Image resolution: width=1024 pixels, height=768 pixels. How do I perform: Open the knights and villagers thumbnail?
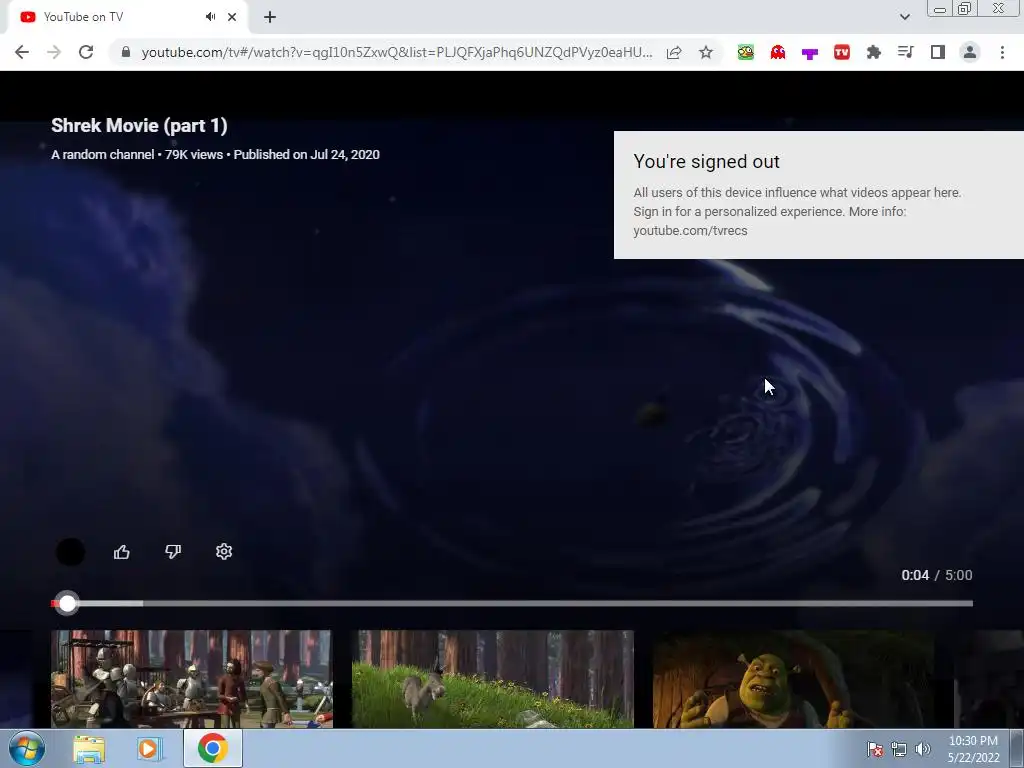192,679
